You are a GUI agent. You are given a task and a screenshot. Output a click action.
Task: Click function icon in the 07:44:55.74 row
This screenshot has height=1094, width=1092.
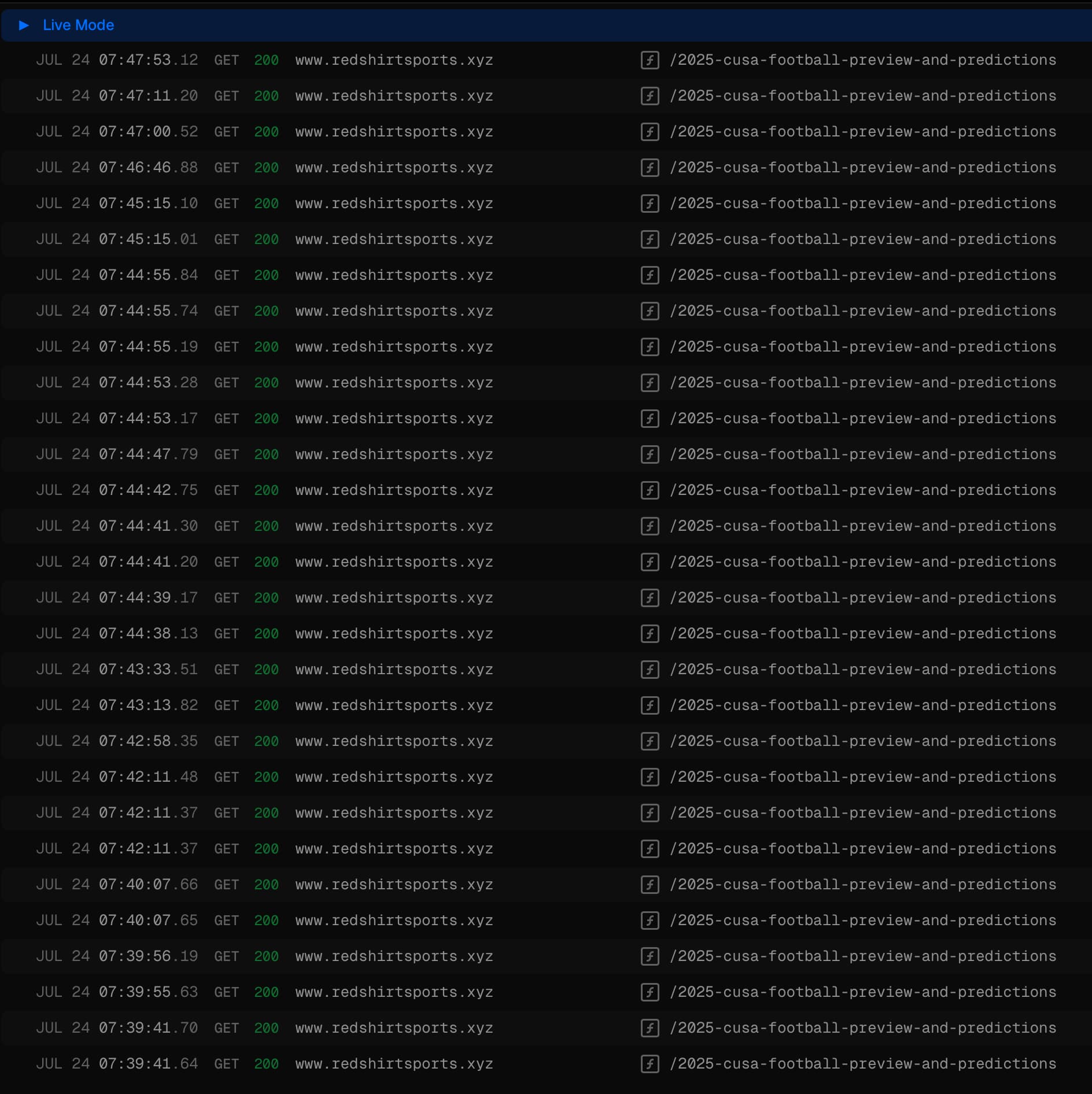(x=650, y=311)
